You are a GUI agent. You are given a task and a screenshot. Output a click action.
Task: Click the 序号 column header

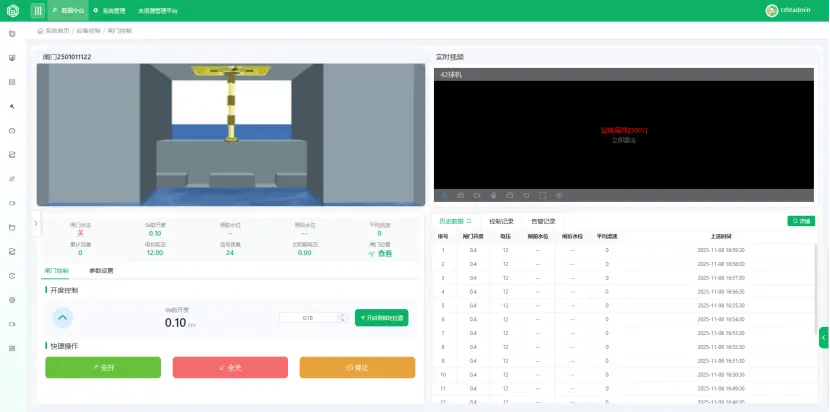point(443,236)
